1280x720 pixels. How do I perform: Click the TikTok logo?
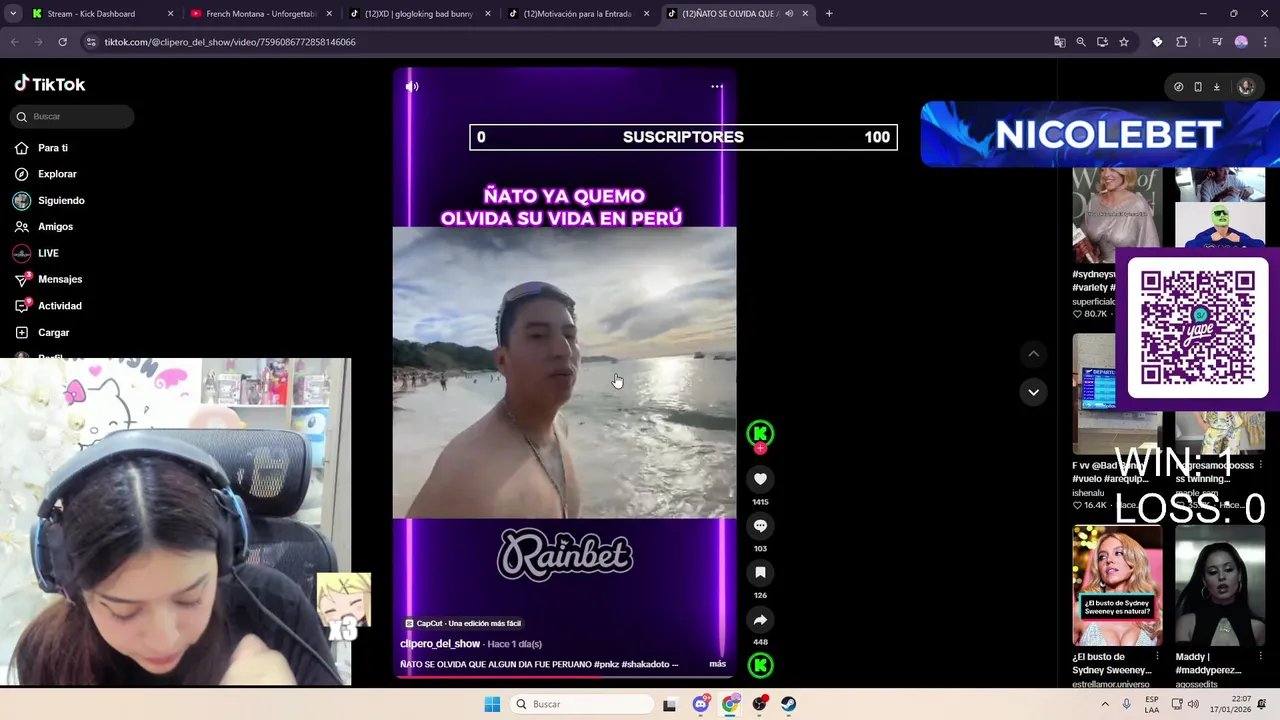coord(50,84)
